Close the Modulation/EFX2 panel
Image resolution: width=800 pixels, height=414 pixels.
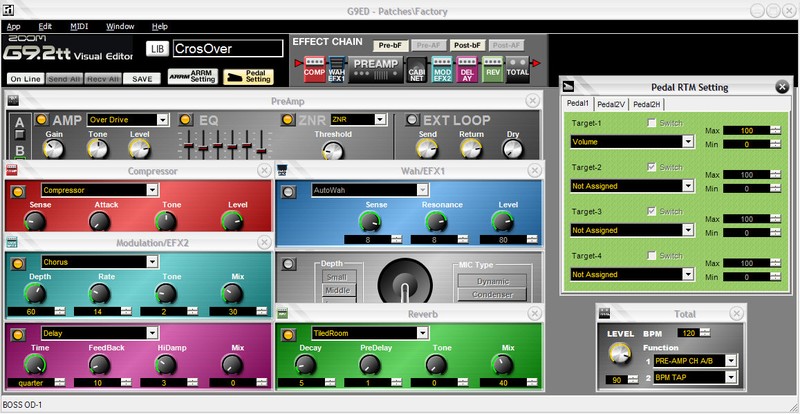(x=264, y=242)
